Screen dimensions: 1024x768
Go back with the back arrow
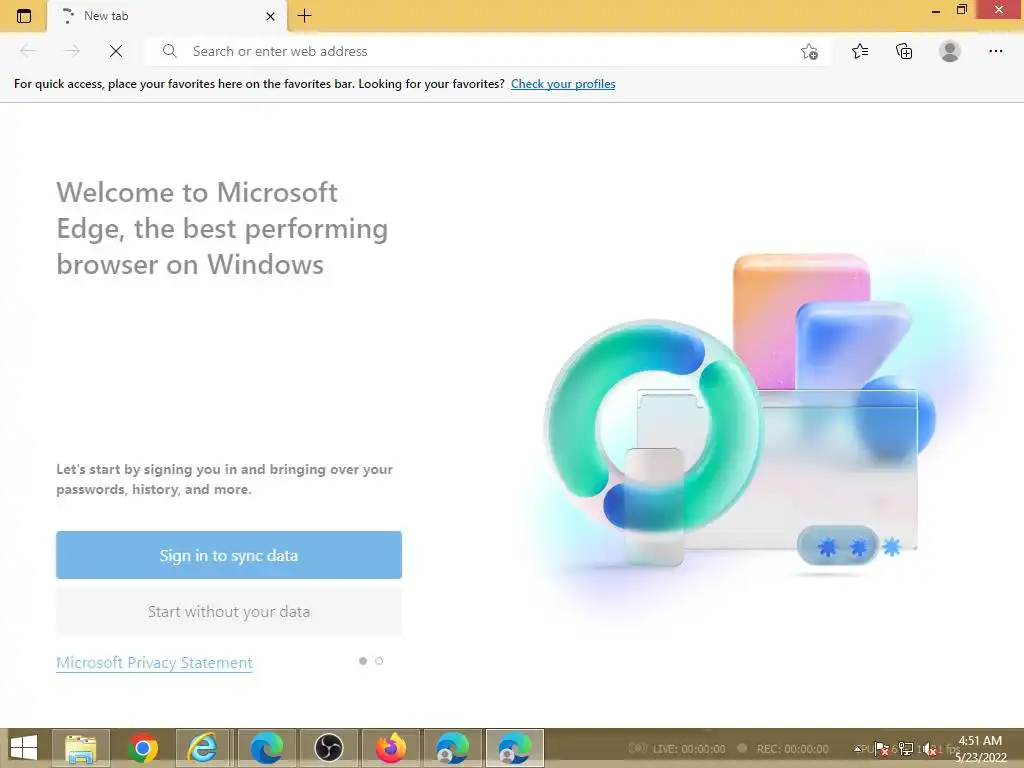coord(28,51)
